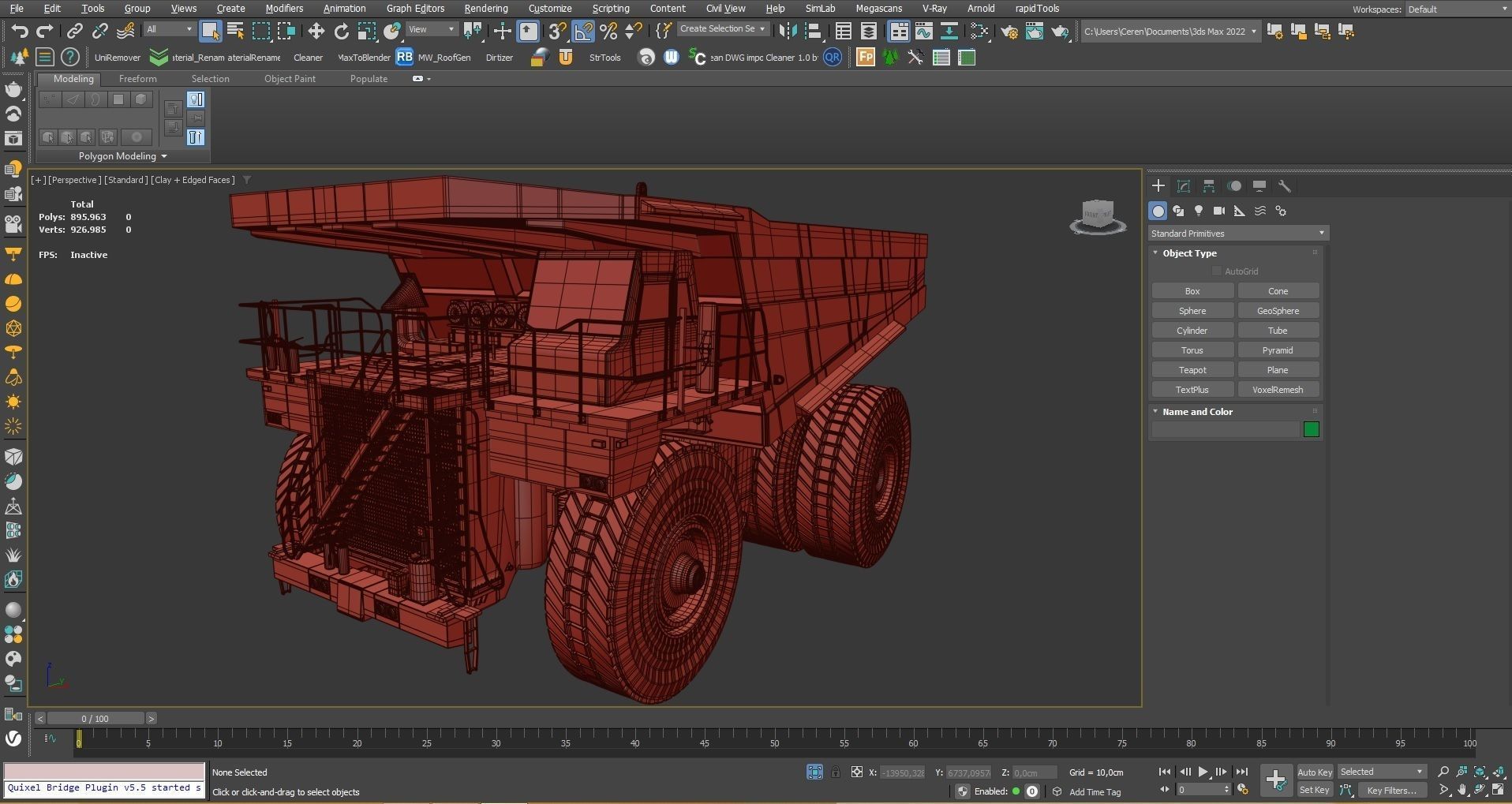Open Create Selection Set dropdown

(722, 29)
